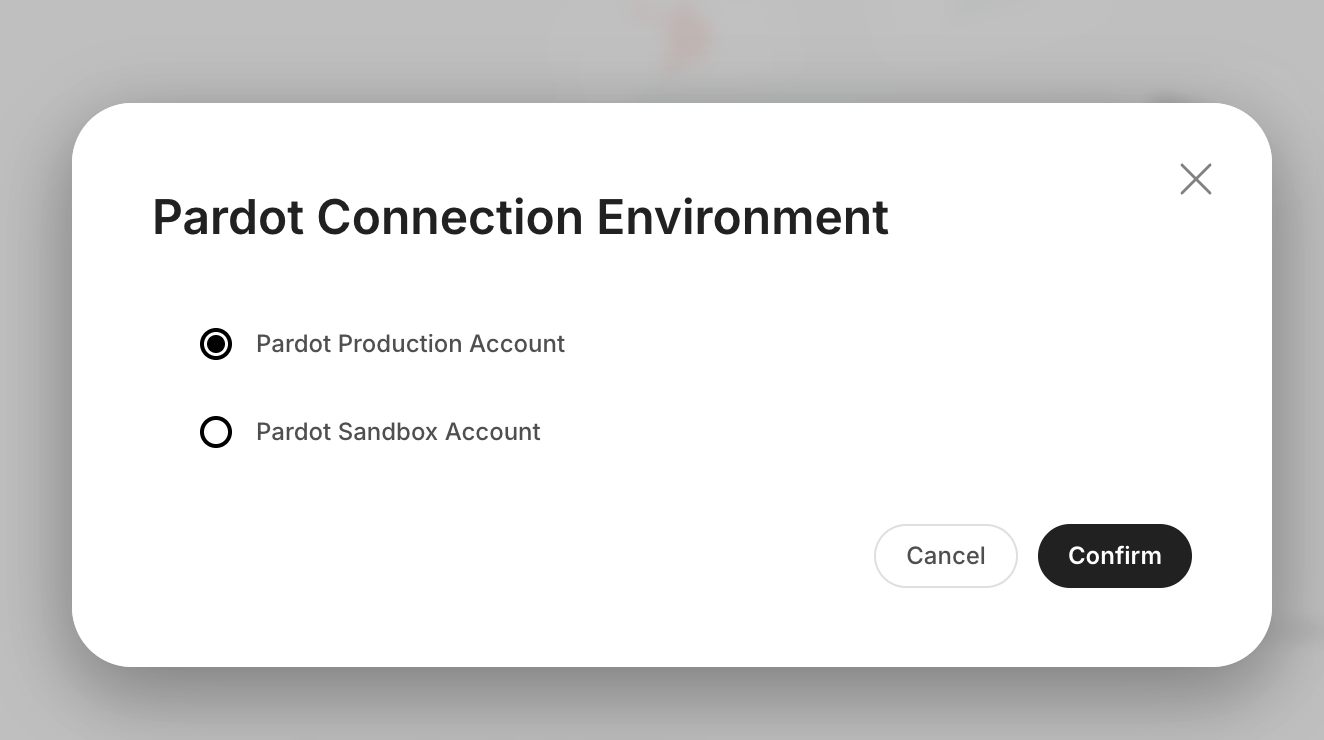
Task: Confirm the selected Pardot environment
Action: [x=1114, y=556]
